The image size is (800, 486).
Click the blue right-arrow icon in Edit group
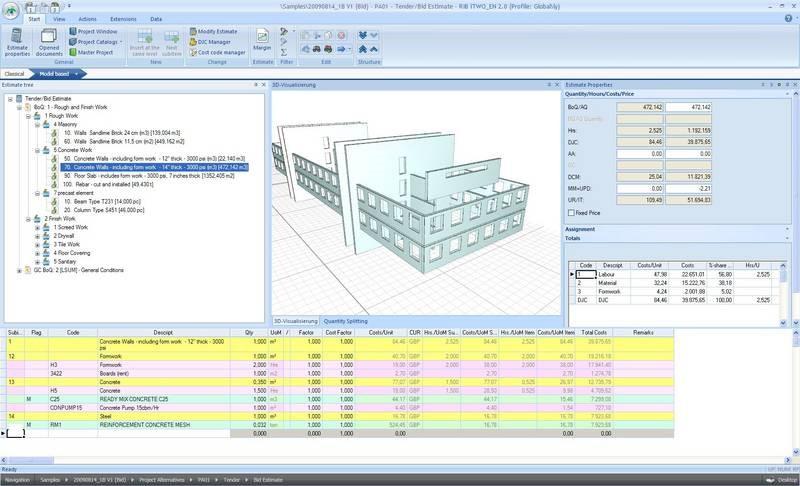pyautogui.click(x=341, y=49)
